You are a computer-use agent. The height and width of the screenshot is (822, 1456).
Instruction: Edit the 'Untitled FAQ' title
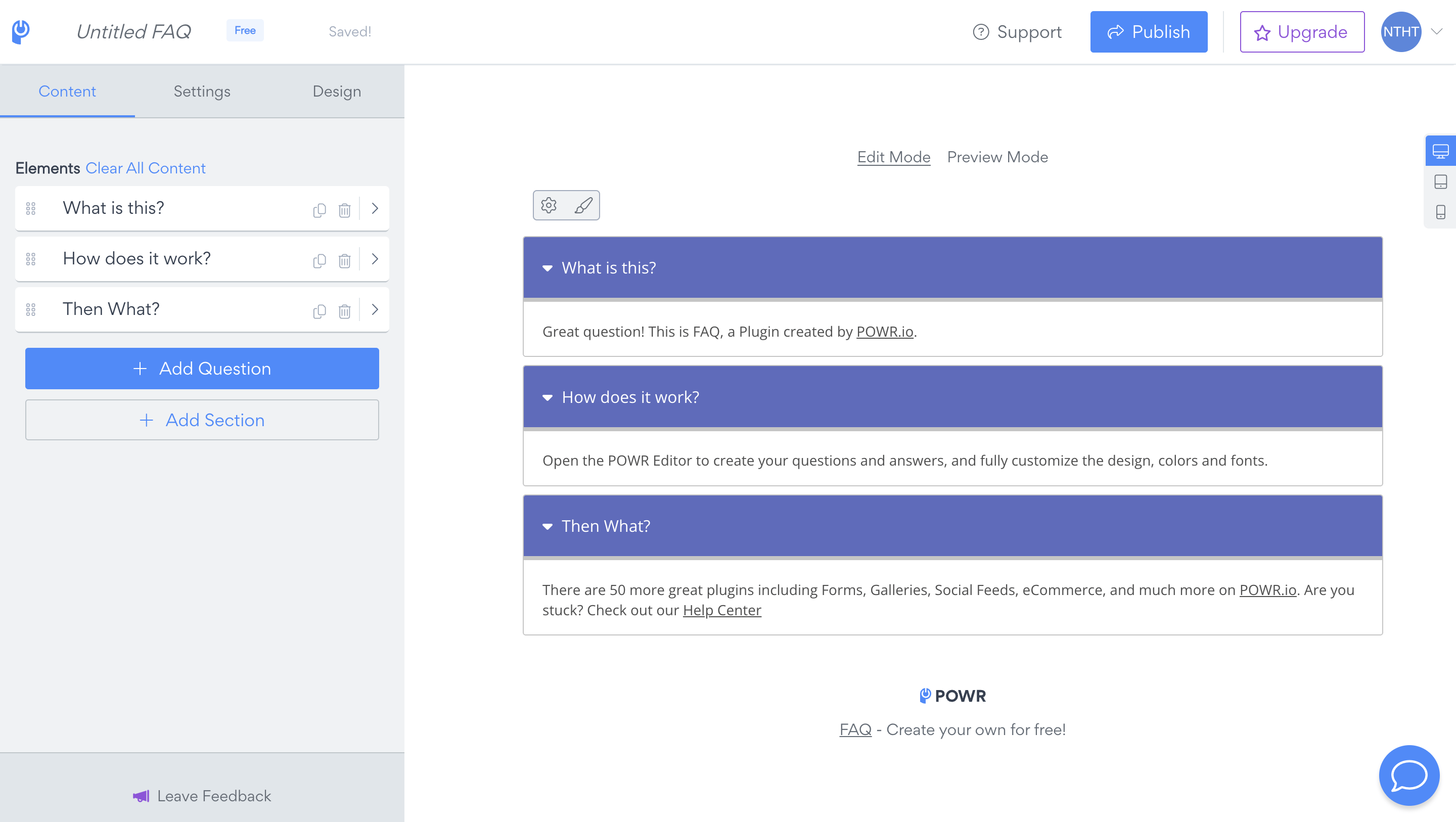133,32
